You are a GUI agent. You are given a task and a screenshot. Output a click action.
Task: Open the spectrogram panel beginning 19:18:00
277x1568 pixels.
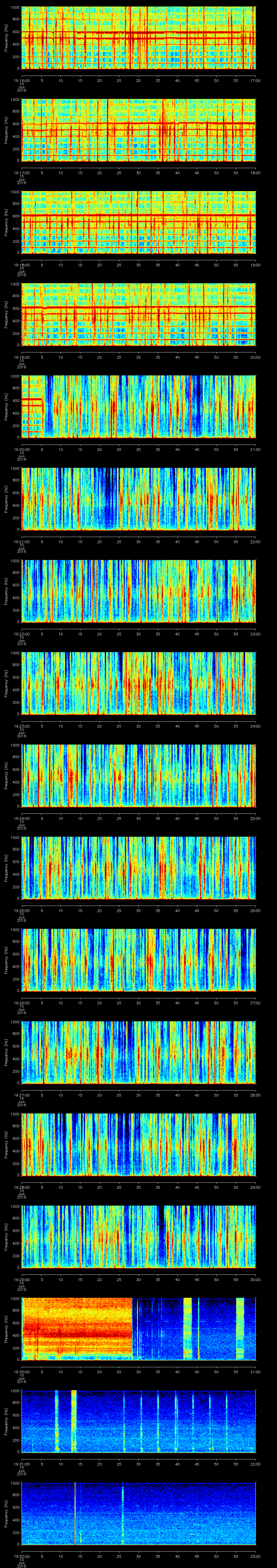[139, 222]
